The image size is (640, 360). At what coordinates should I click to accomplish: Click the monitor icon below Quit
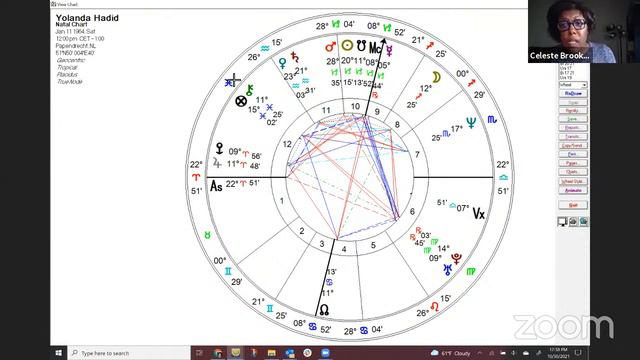point(562,221)
